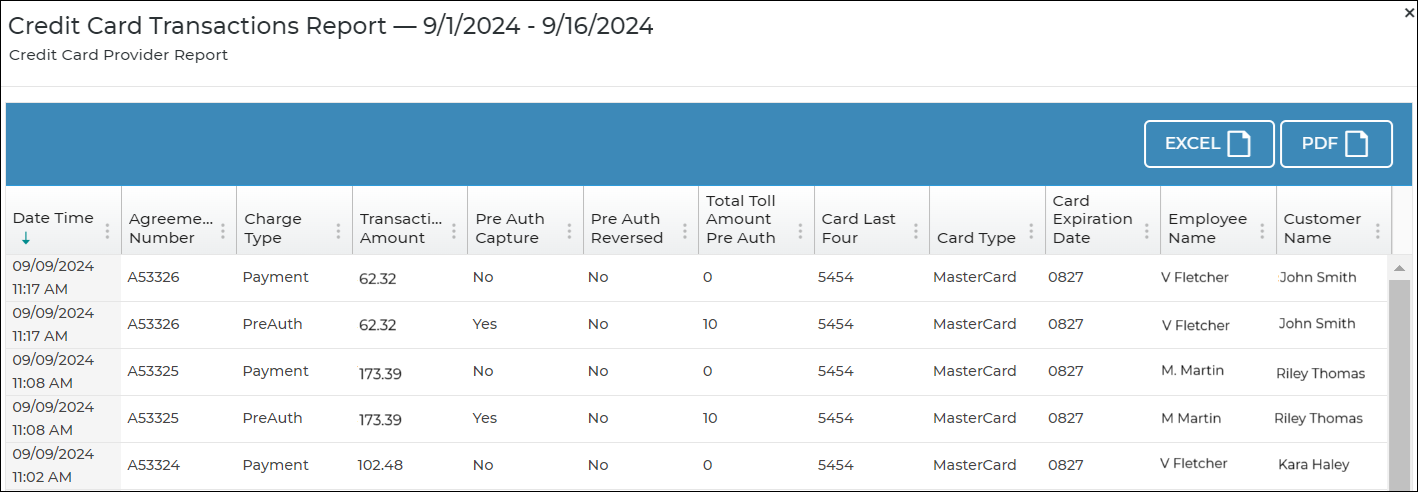
Task: Open the Charge Type column options dots
Action: 338,231
